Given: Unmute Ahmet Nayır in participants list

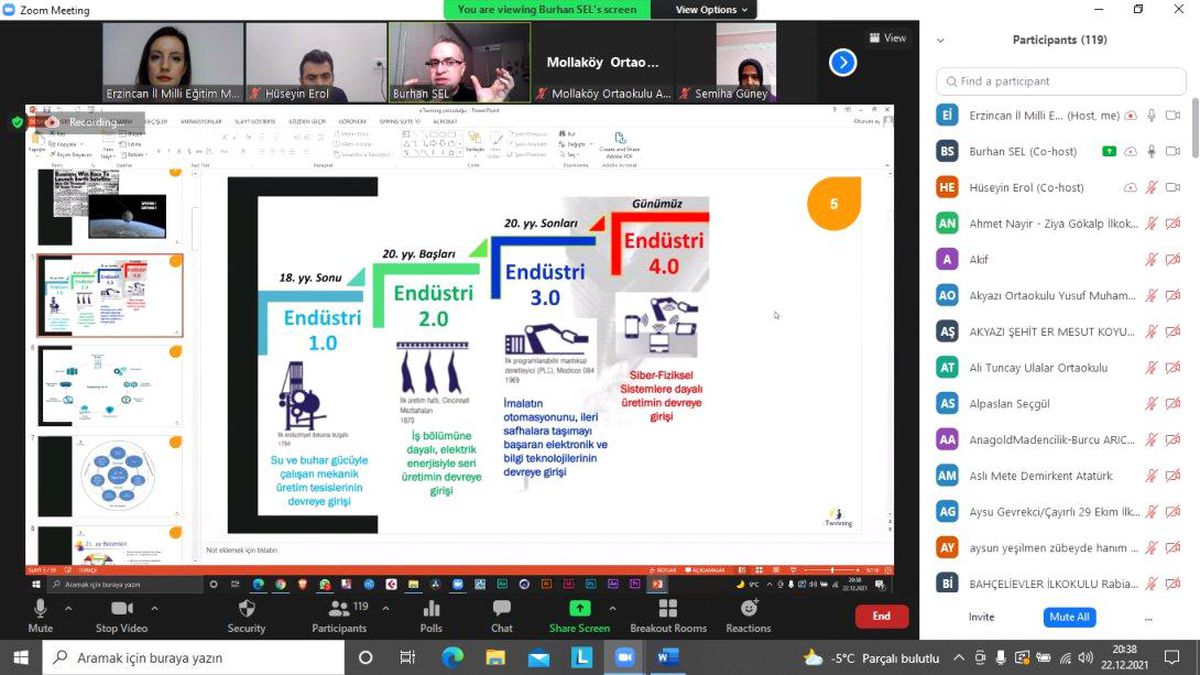Looking at the screenshot, I should [x=1152, y=223].
